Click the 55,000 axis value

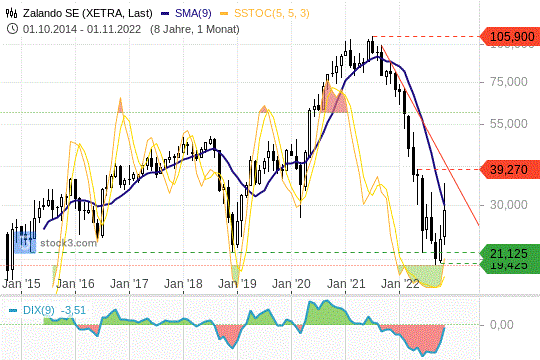509,124
